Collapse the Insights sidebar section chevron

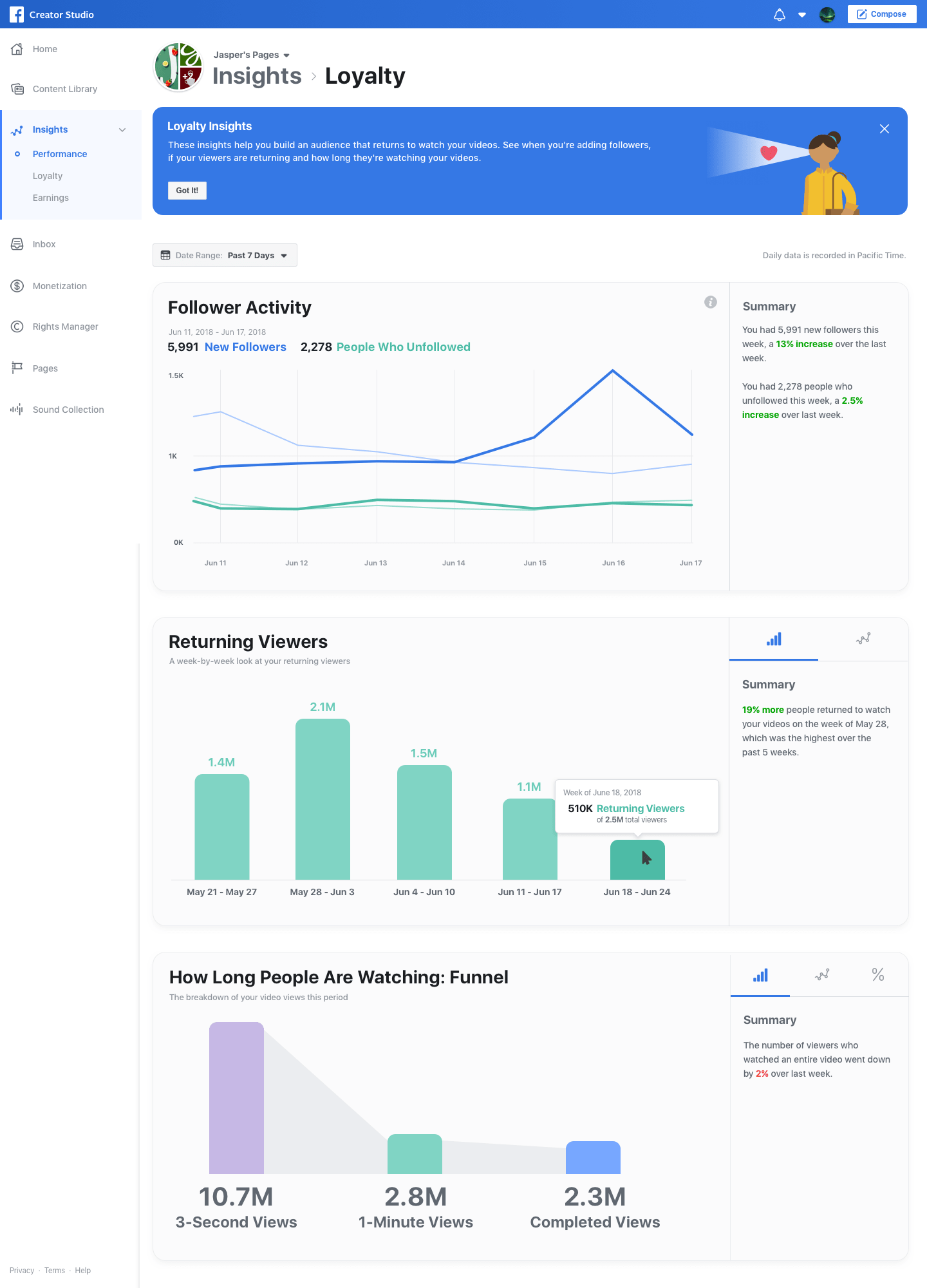click(122, 129)
